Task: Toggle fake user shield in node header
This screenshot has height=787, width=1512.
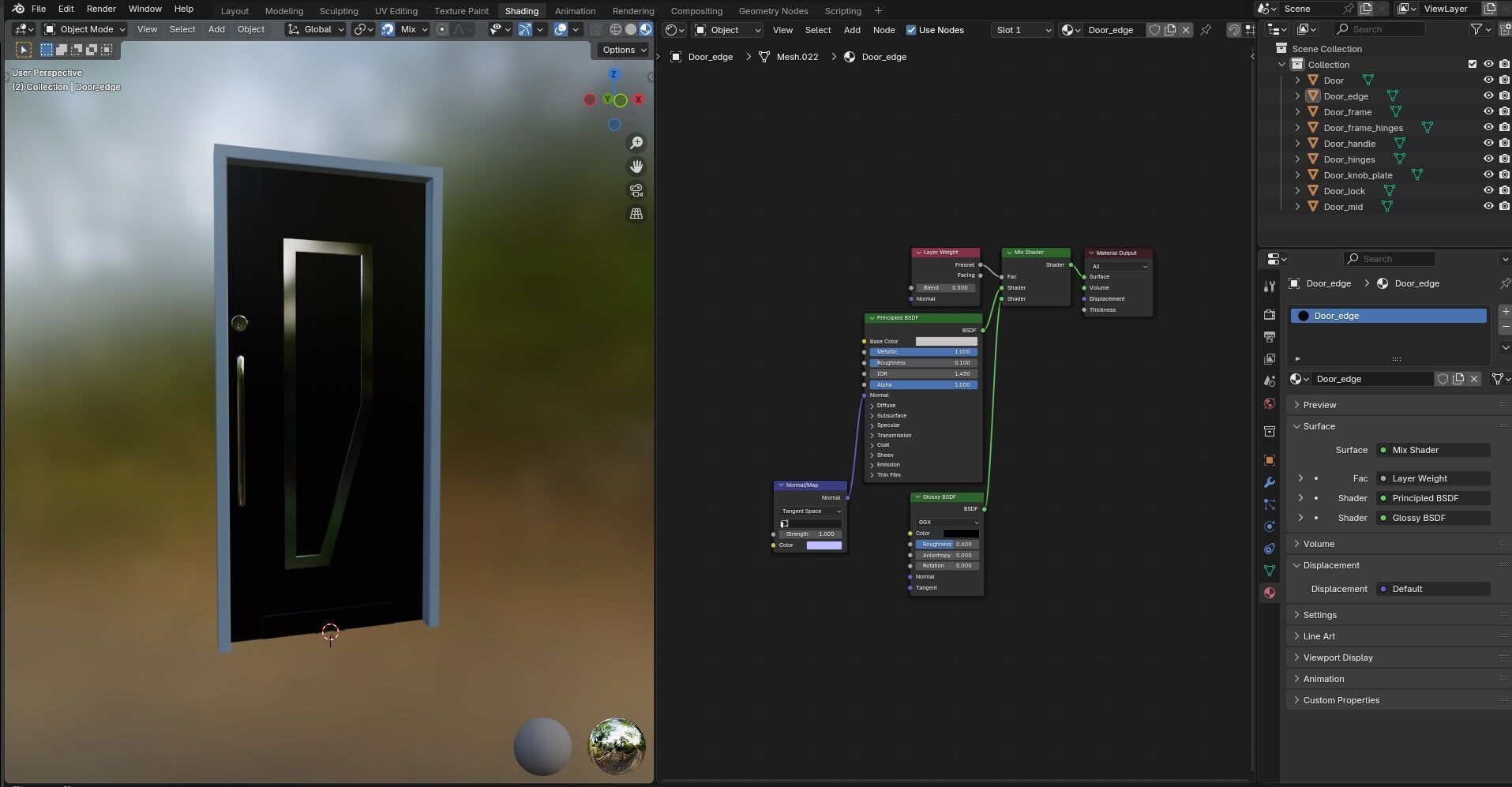Action: pyautogui.click(x=1154, y=30)
